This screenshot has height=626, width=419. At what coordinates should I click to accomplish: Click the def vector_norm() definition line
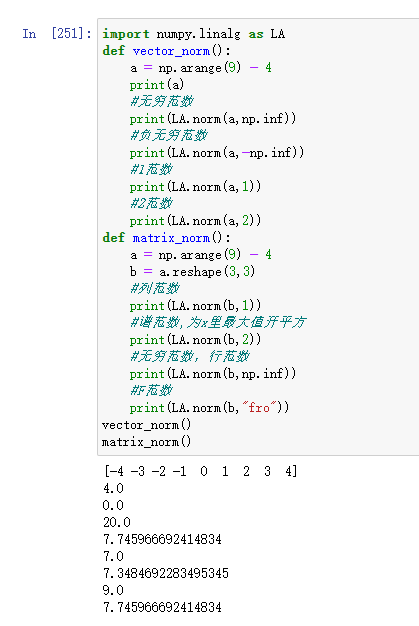(166, 51)
